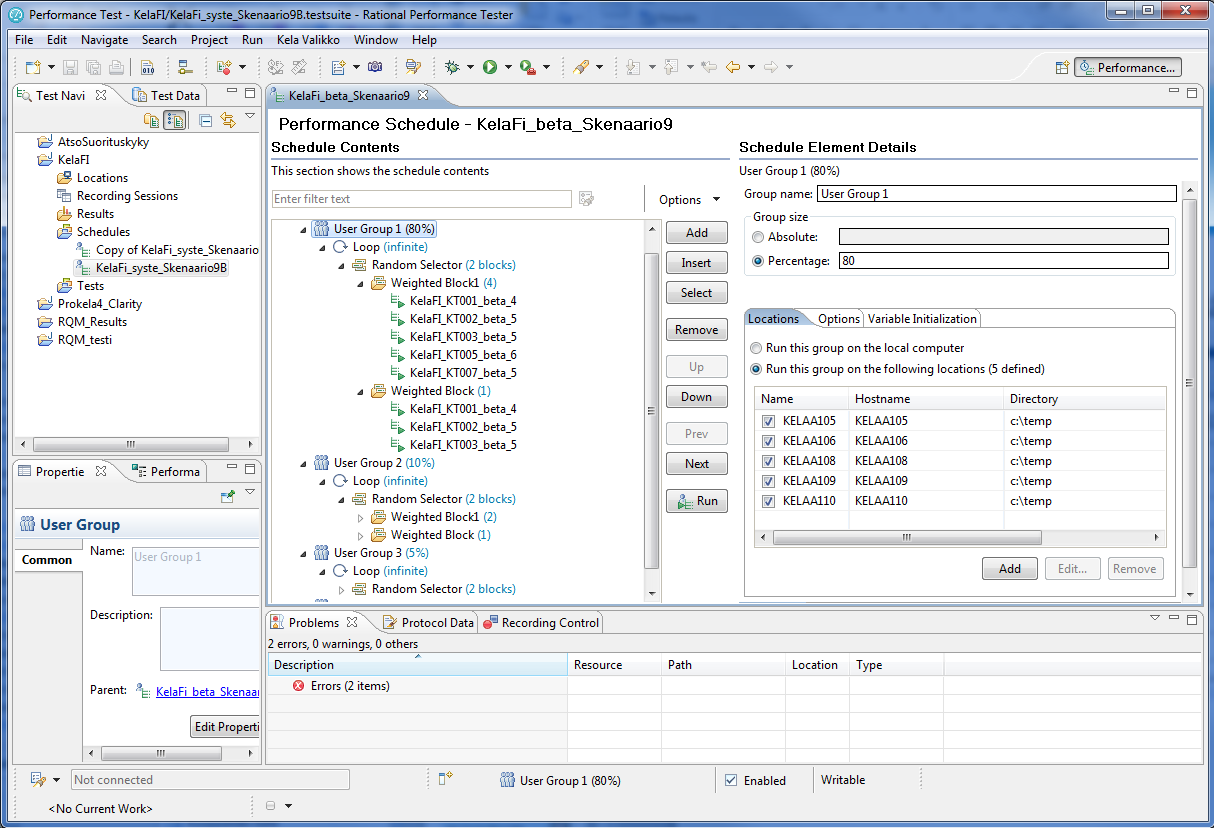
Task: Click the annotation speech-bubble toolbar icon
Action: pyautogui.click(x=413, y=67)
